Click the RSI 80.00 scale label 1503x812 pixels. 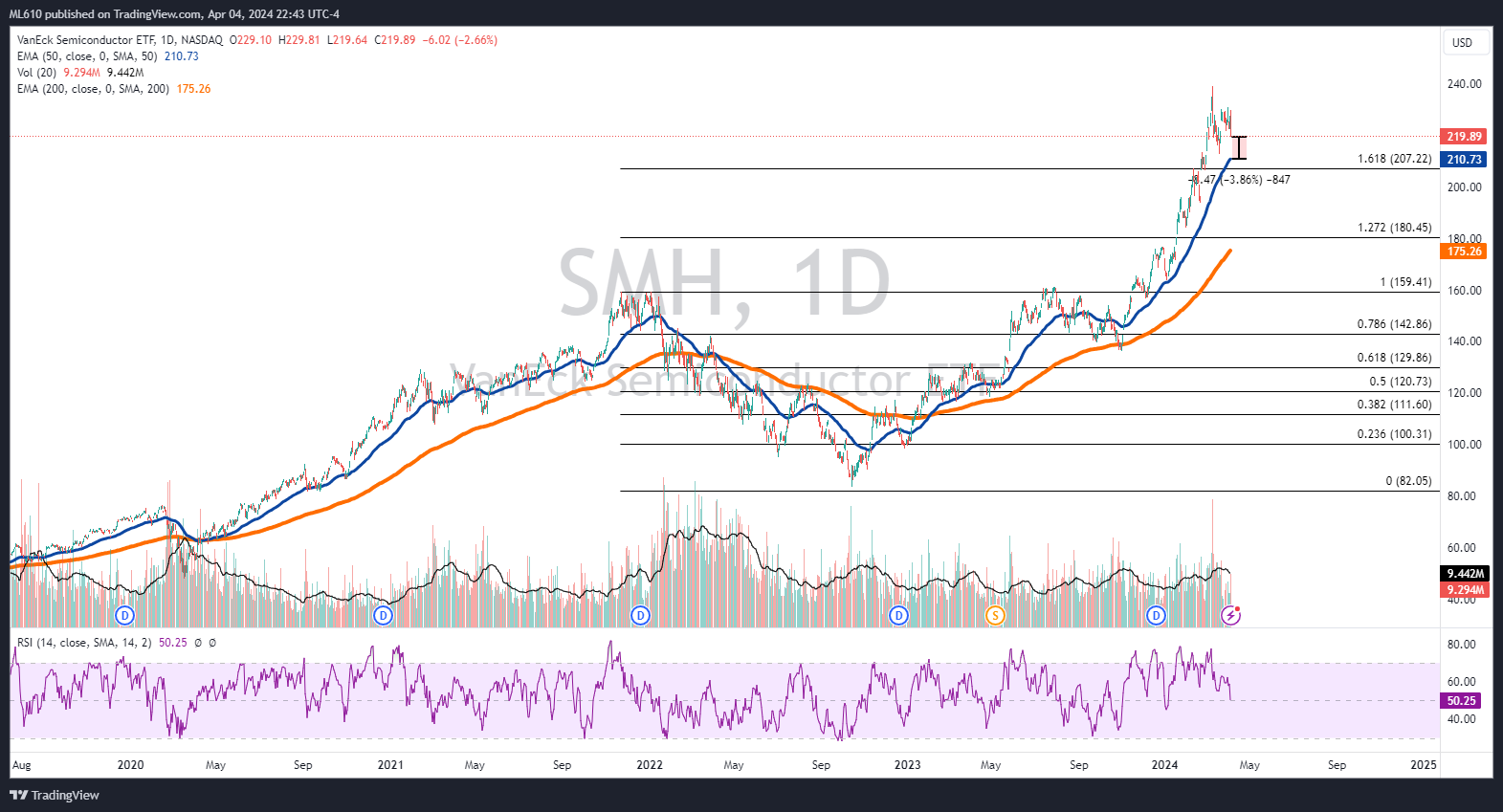click(1462, 645)
